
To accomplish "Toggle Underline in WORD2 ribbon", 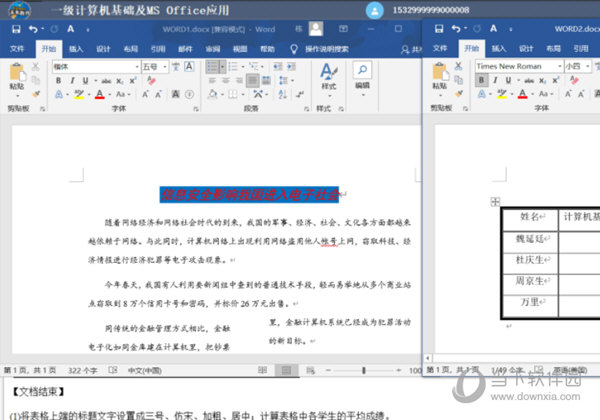I will [x=508, y=80].
